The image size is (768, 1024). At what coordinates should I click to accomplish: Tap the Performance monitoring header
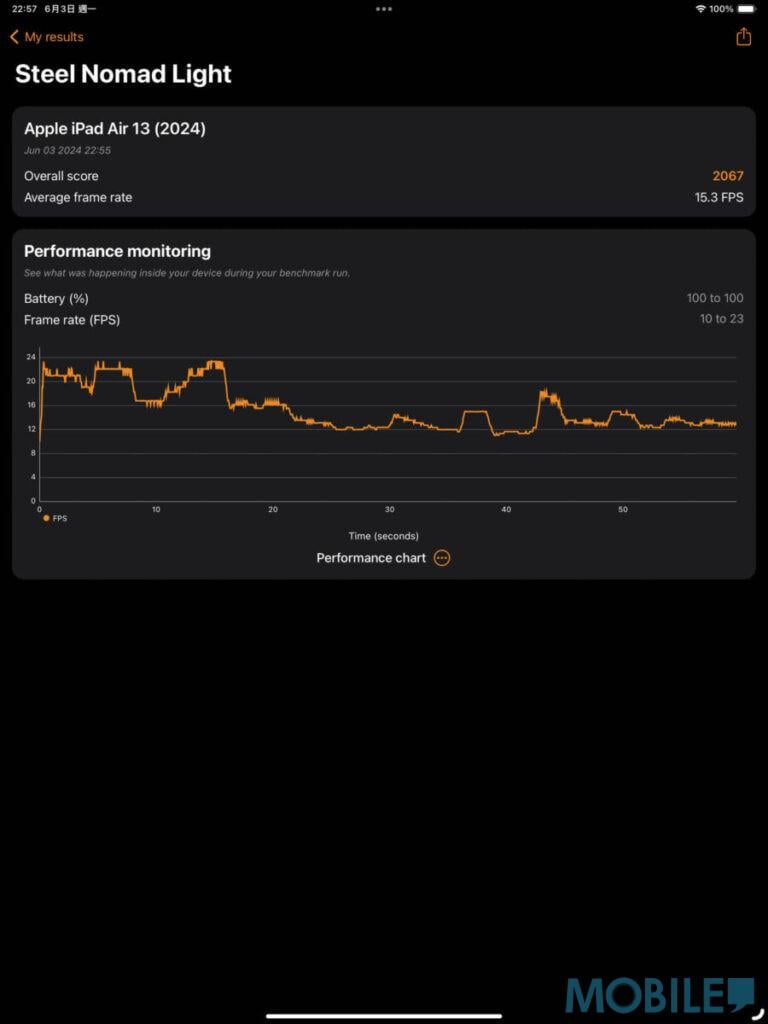117,251
